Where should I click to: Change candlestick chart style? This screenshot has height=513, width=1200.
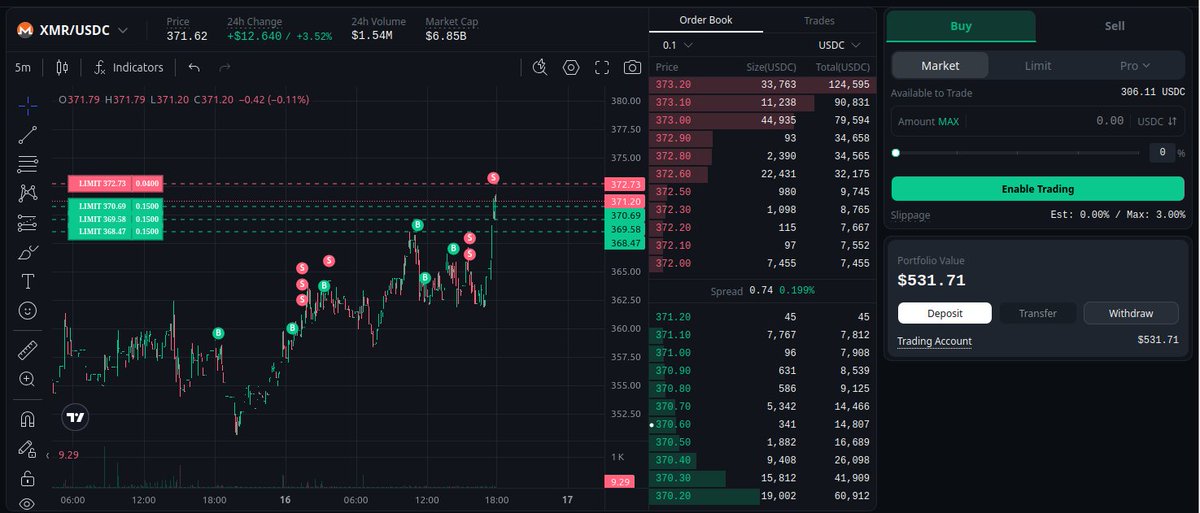click(x=62, y=67)
